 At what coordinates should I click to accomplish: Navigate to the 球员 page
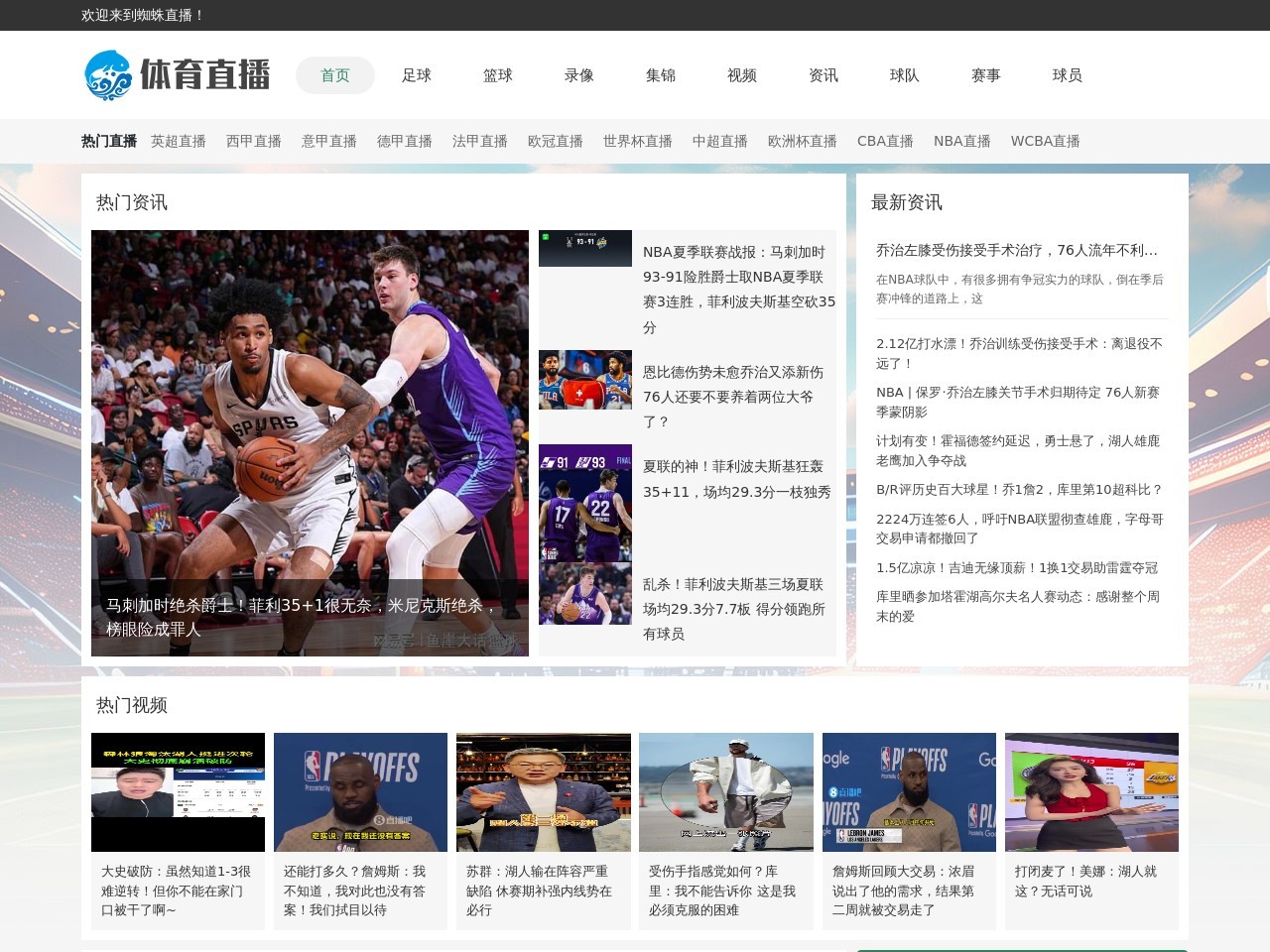(x=1068, y=75)
